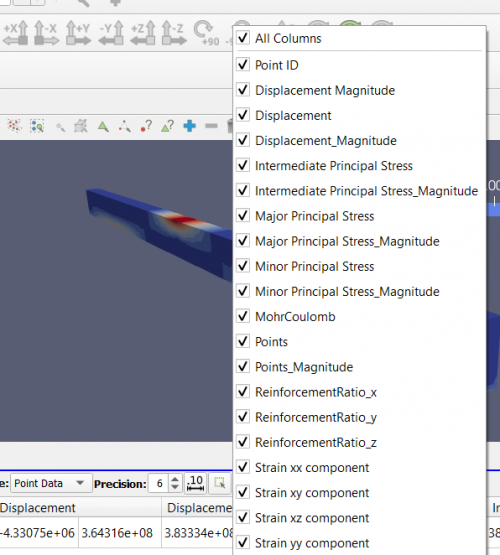Select Strain xy component menu entry
Image resolution: width=500 pixels, height=555 pixels.
pos(359,492)
